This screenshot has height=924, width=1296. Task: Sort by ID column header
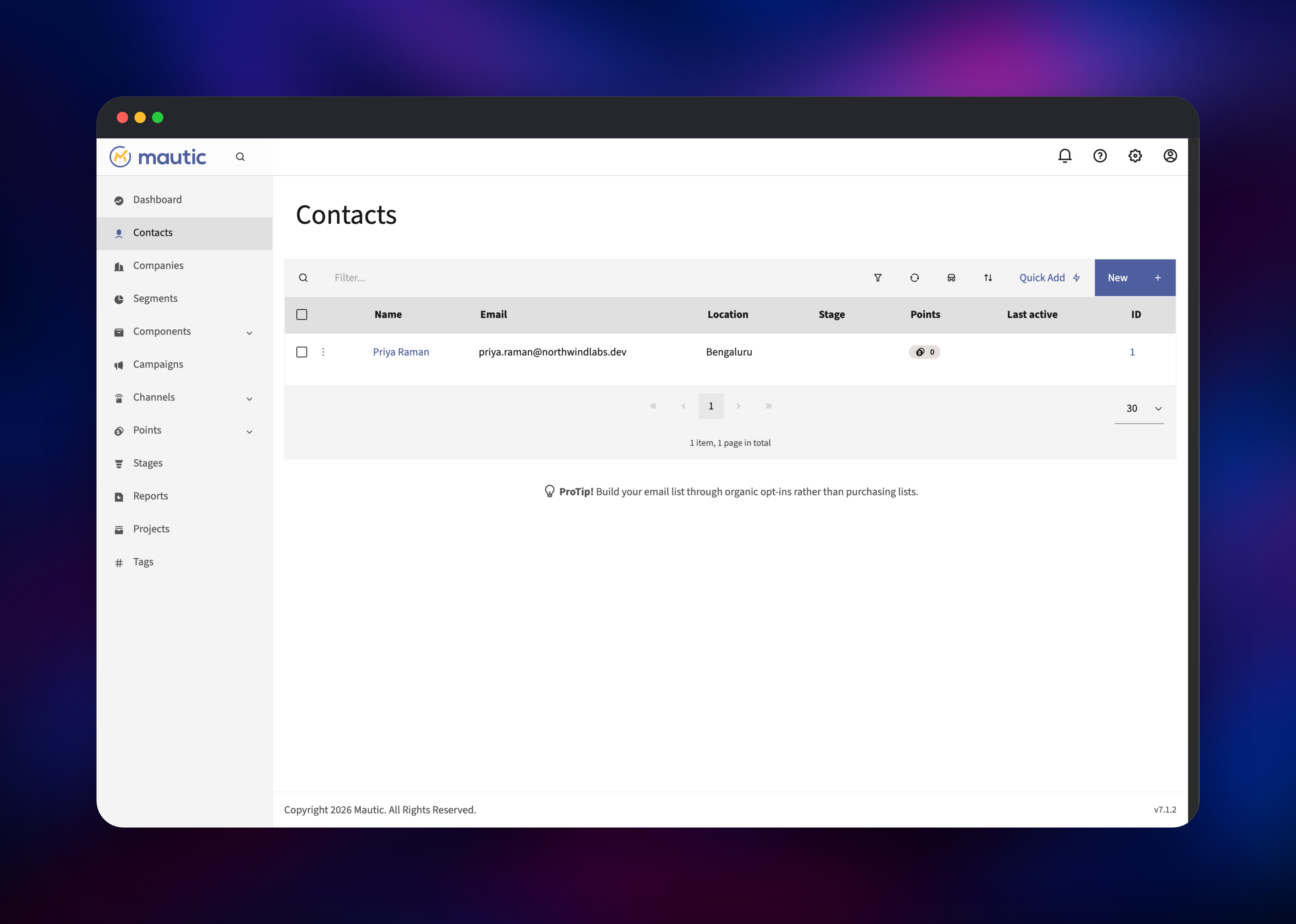click(1136, 315)
